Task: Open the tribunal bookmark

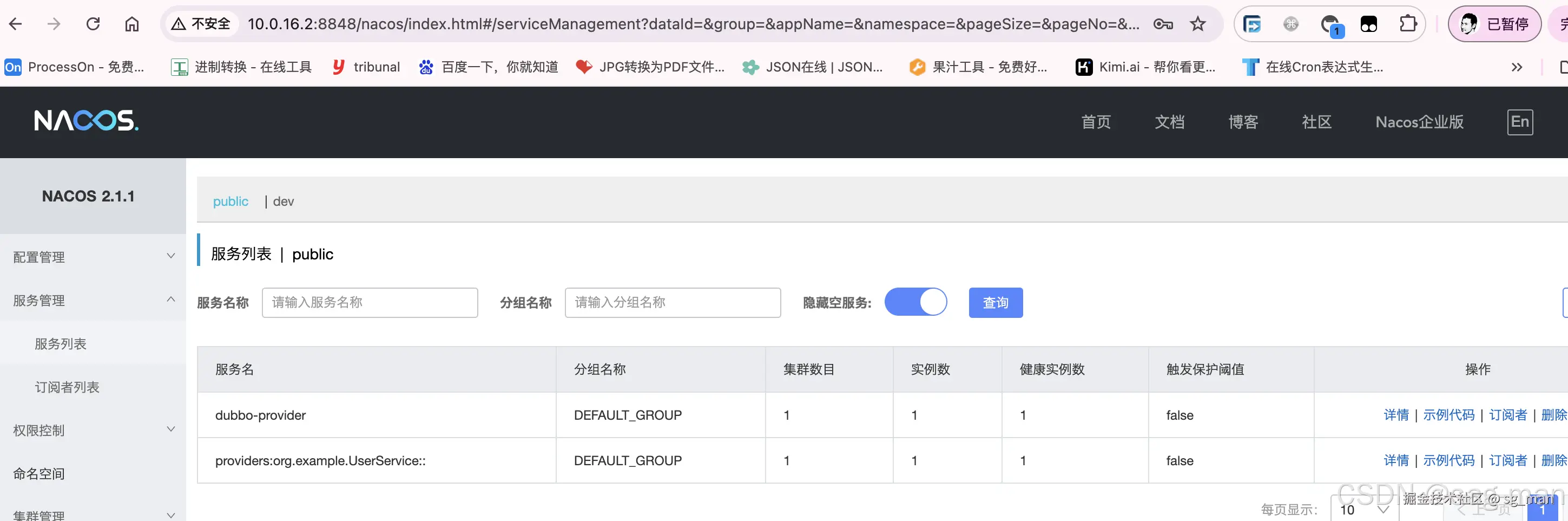Action: 366,67
